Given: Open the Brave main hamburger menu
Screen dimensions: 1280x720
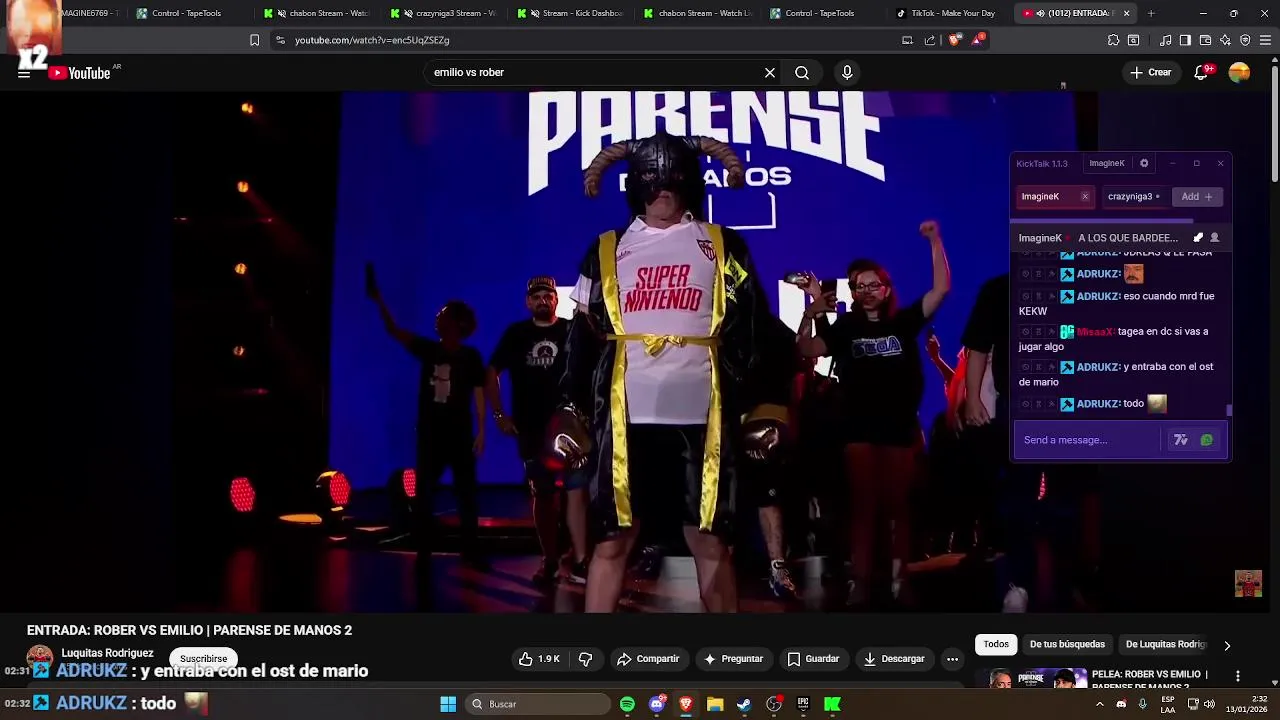Looking at the screenshot, I should click(x=1265, y=40).
